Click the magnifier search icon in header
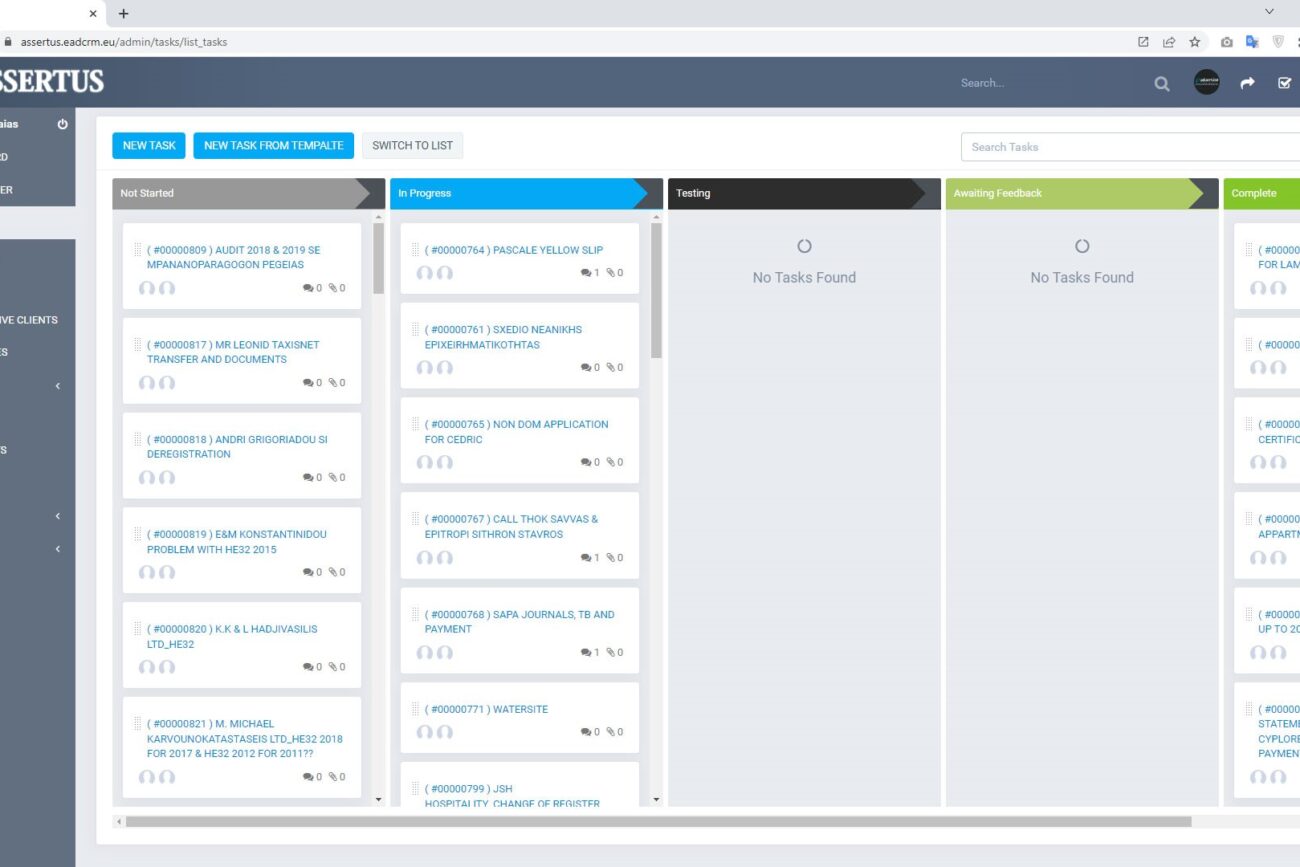Image resolution: width=1300 pixels, height=867 pixels. click(1161, 84)
